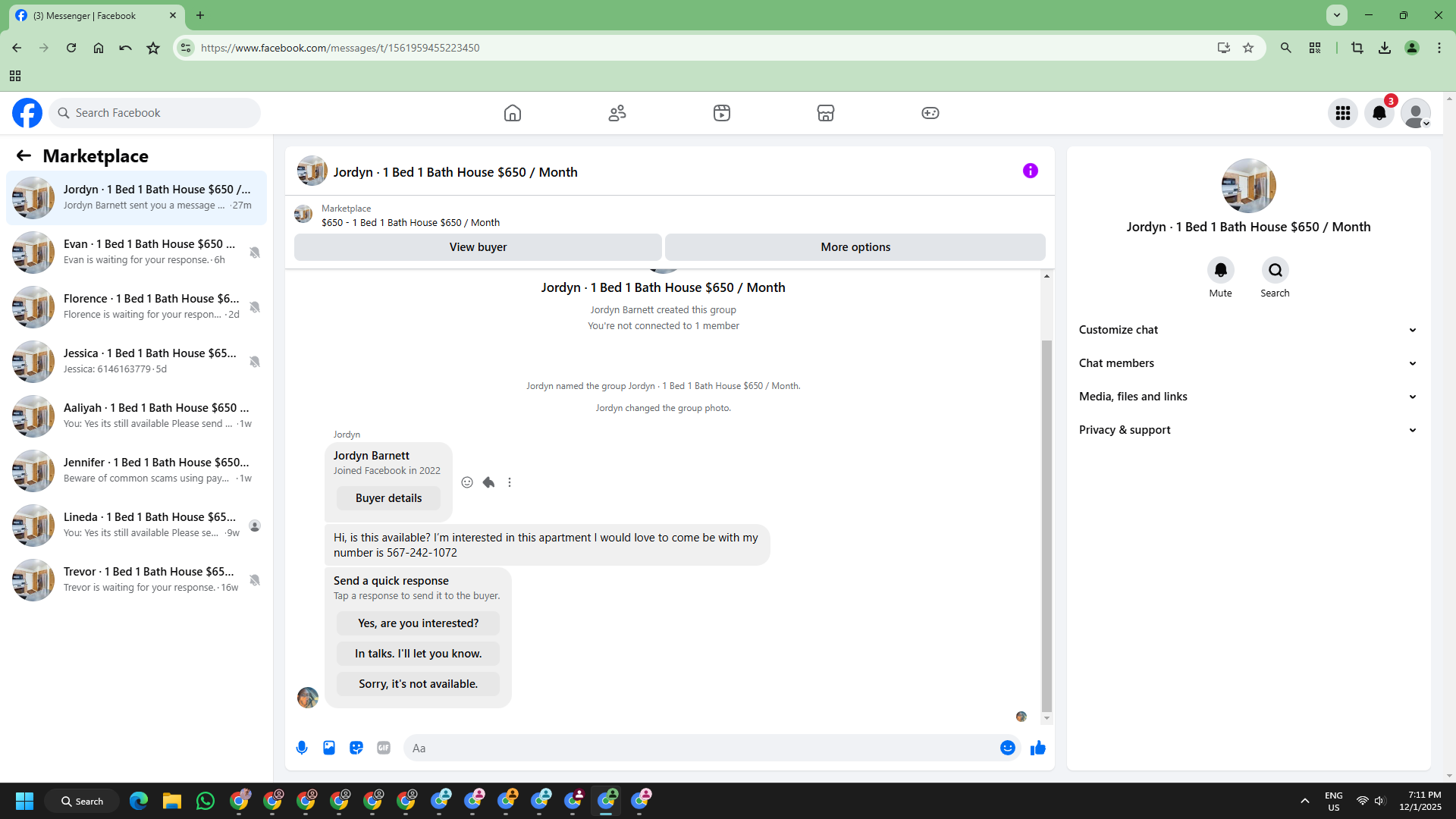Open the Lineda conversation in the list
This screenshot has height=819, width=1456.
coord(136,526)
